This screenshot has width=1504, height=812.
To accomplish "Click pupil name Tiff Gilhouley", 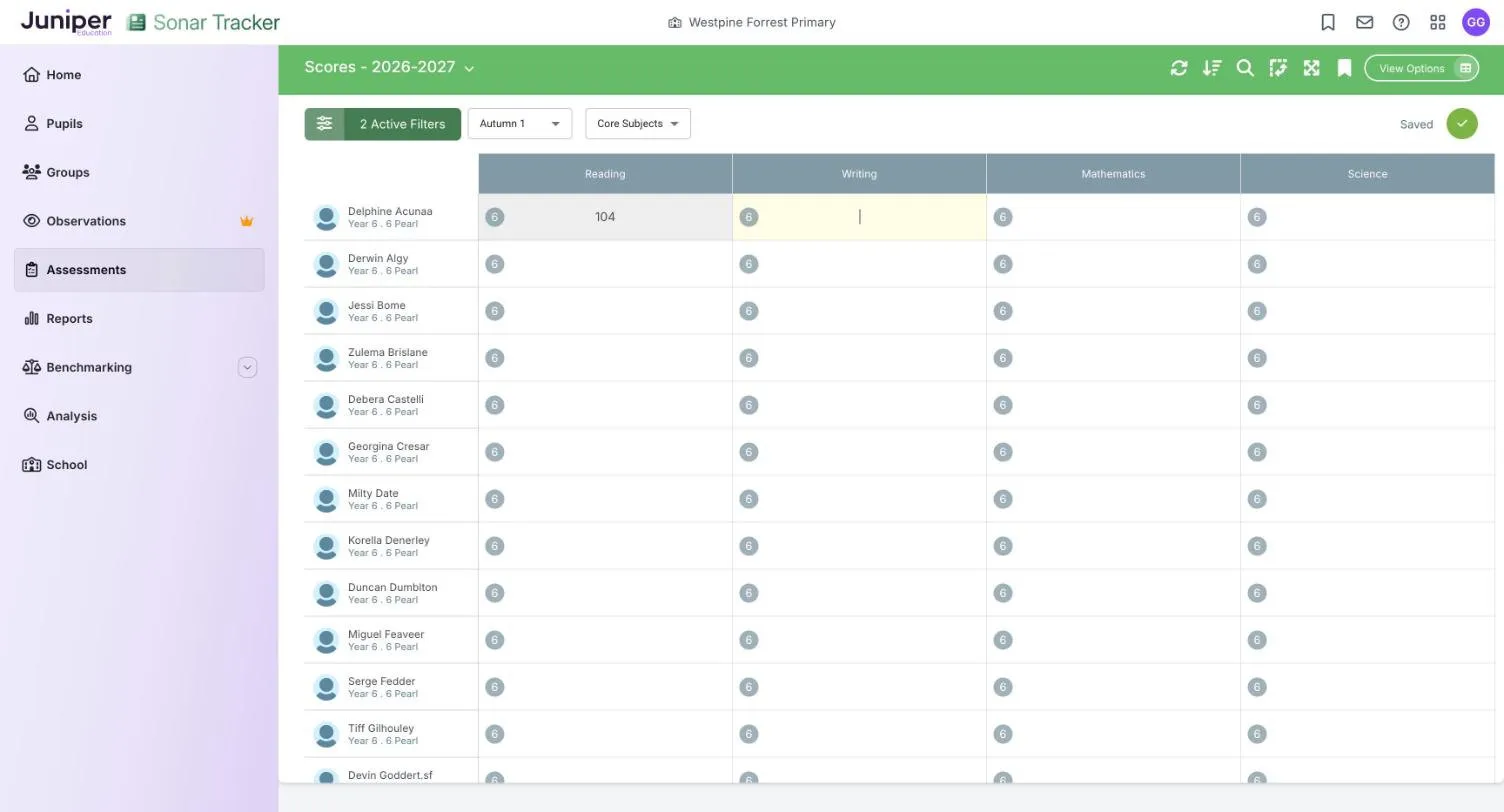I will point(381,728).
